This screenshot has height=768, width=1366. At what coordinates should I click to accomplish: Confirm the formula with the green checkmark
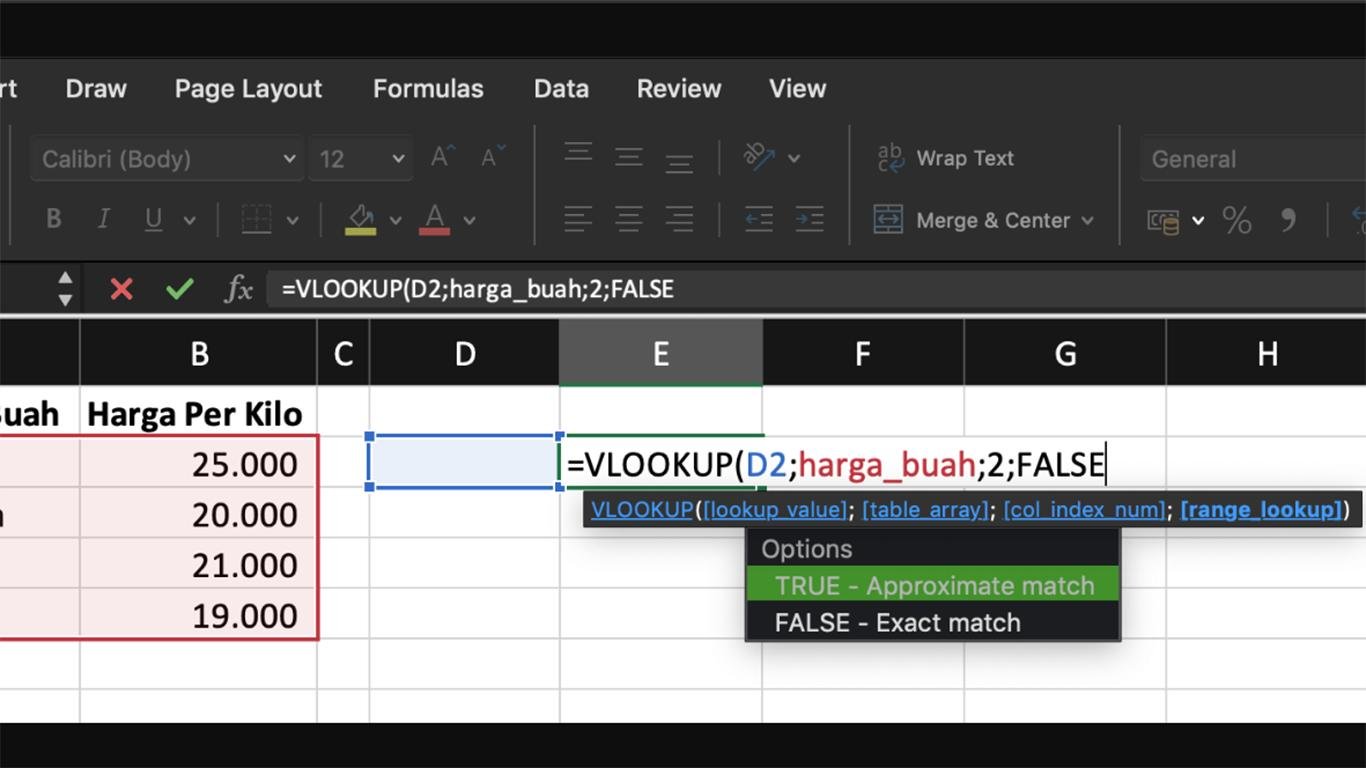[x=180, y=289]
